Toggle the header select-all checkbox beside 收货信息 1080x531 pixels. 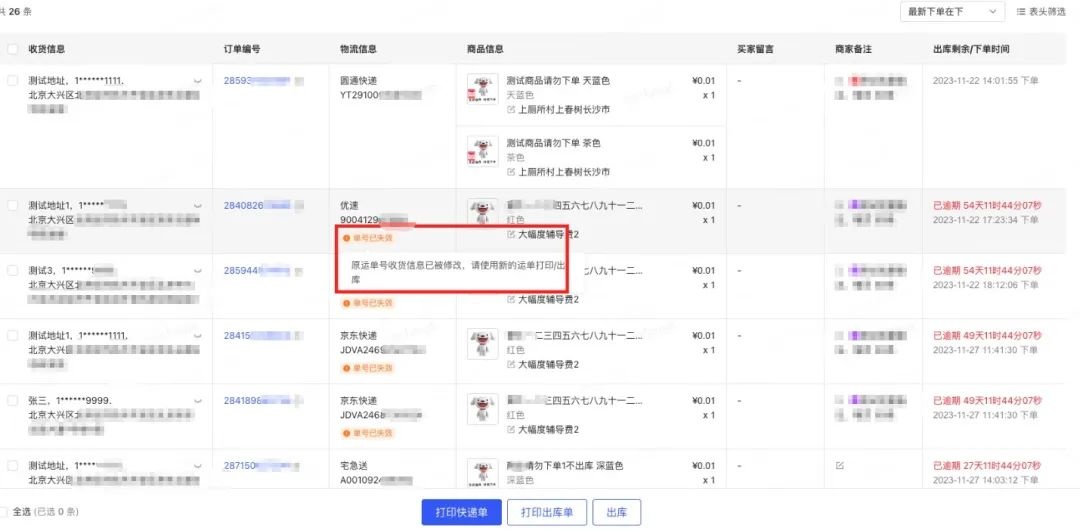coord(12,50)
